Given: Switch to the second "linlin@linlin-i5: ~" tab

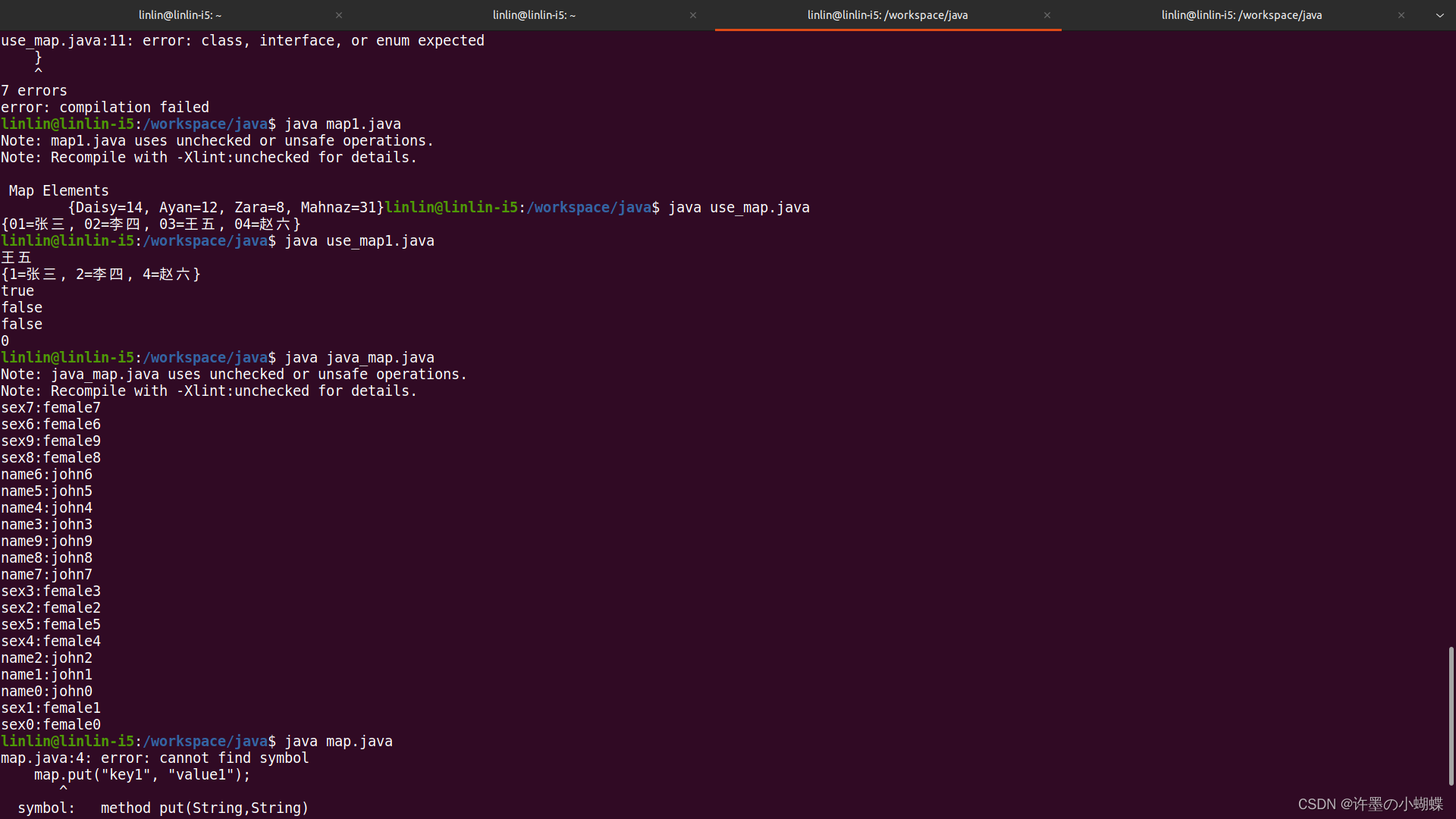Looking at the screenshot, I should coord(534,14).
